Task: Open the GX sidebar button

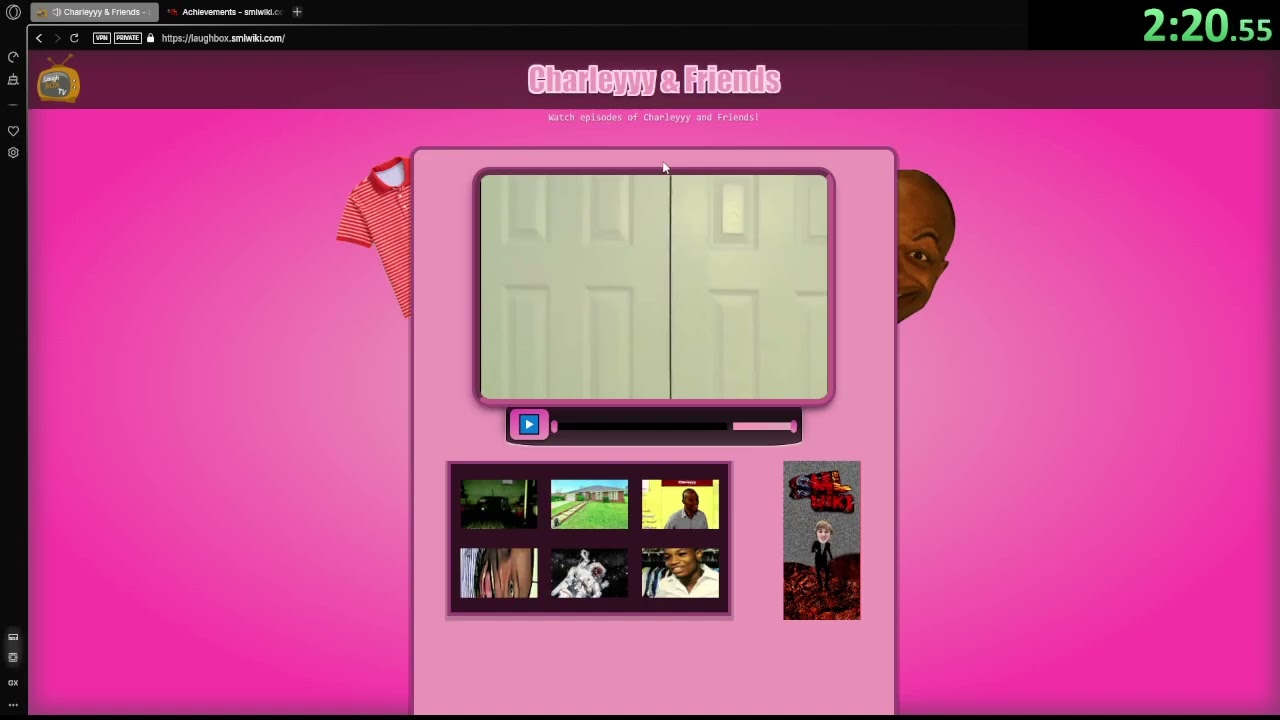Action: click(x=13, y=683)
